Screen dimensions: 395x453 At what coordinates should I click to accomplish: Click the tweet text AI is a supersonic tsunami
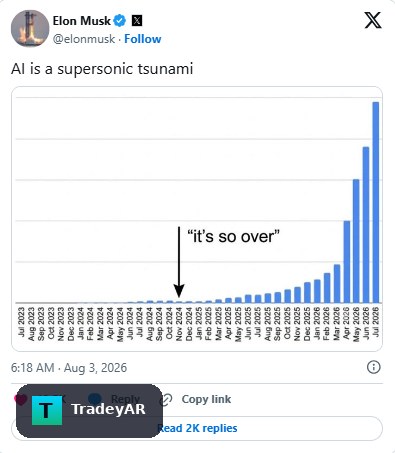tap(102, 69)
